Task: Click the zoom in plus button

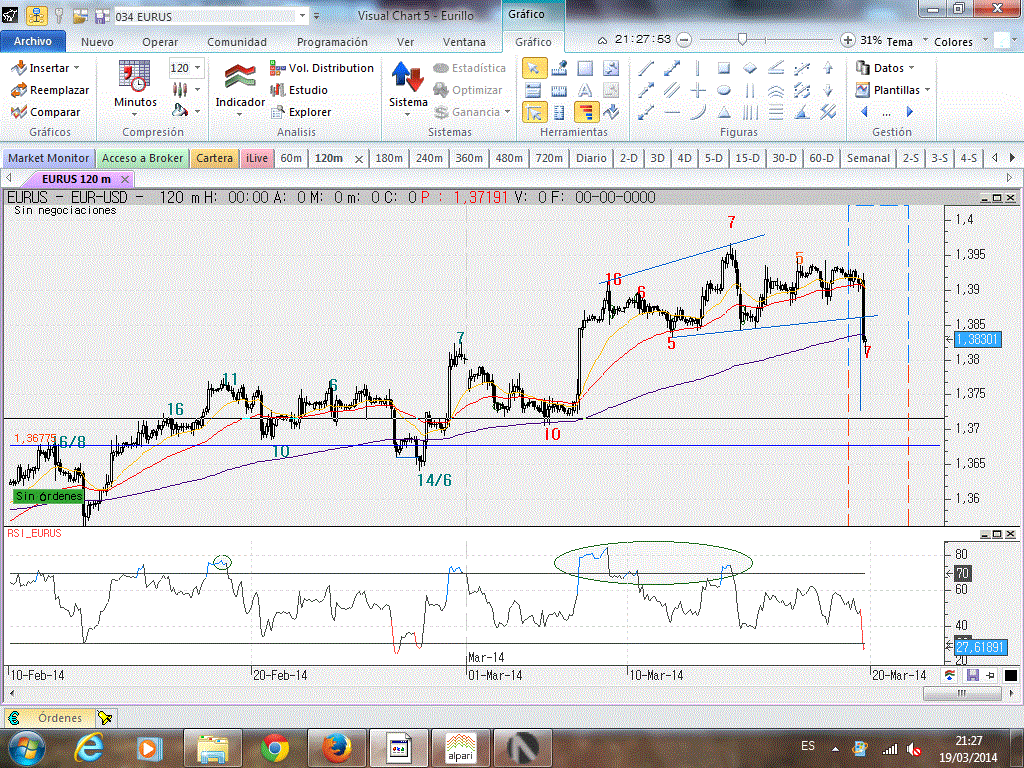Action: coord(848,40)
